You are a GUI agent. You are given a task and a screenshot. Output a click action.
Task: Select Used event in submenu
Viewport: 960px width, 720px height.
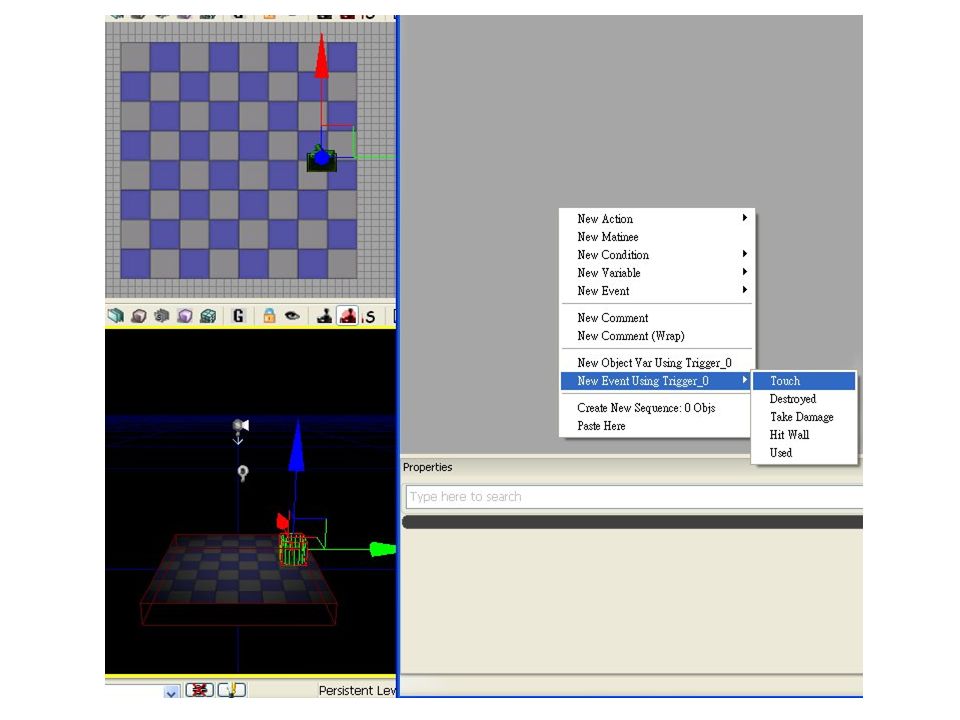pyautogui.click(x=804, y=452)
